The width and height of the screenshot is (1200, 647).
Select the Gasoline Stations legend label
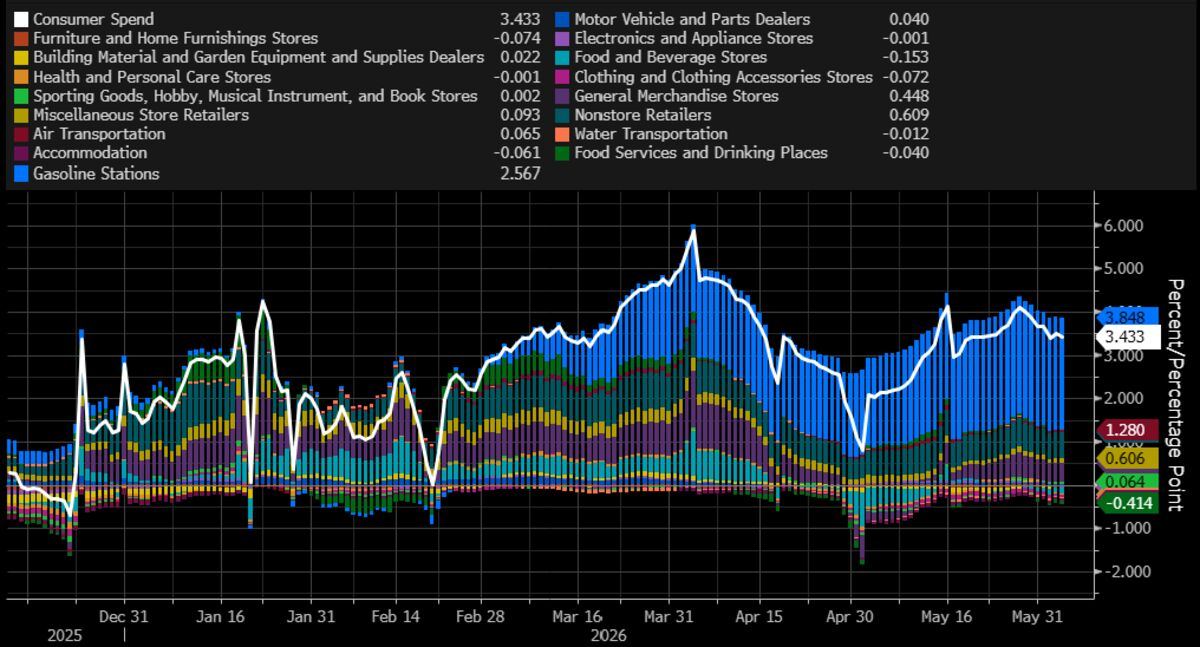coord(96,174)
